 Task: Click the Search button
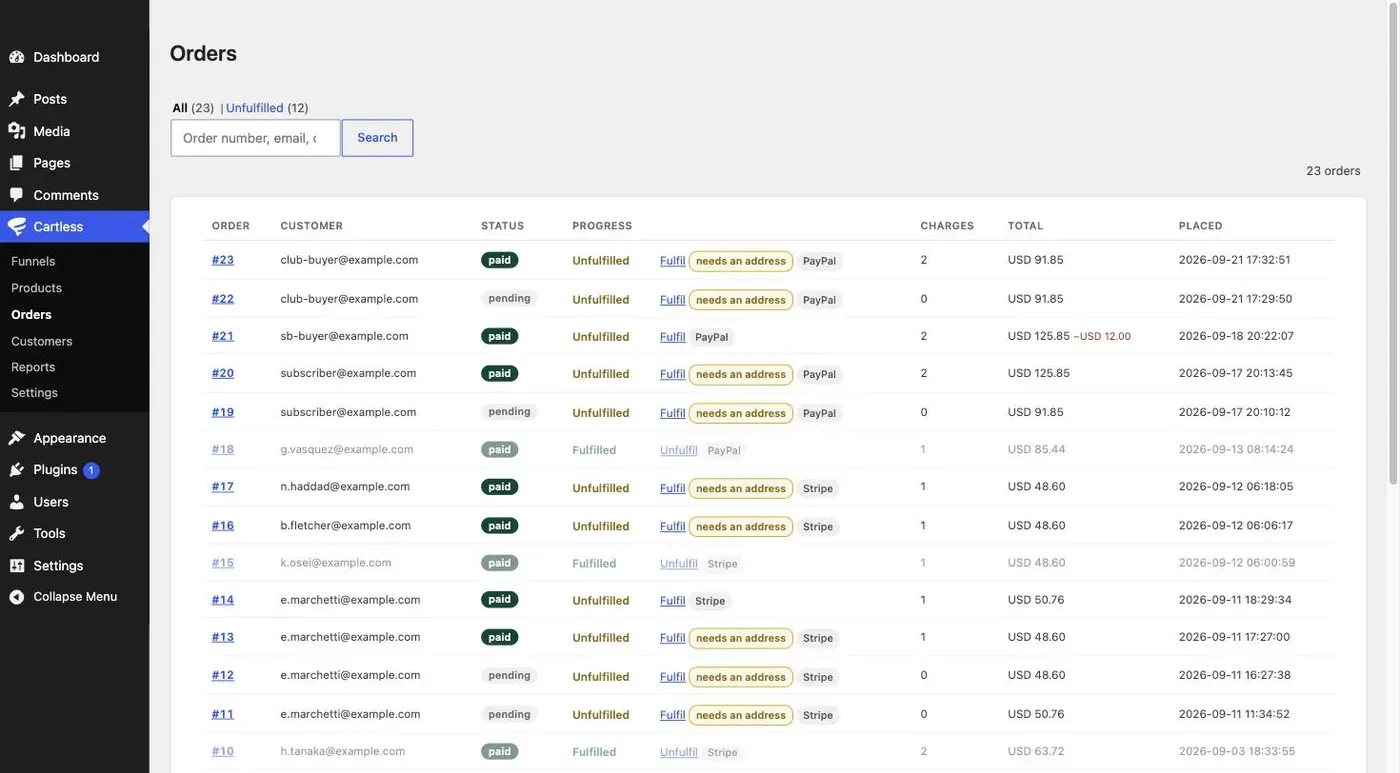click(377, 138)
